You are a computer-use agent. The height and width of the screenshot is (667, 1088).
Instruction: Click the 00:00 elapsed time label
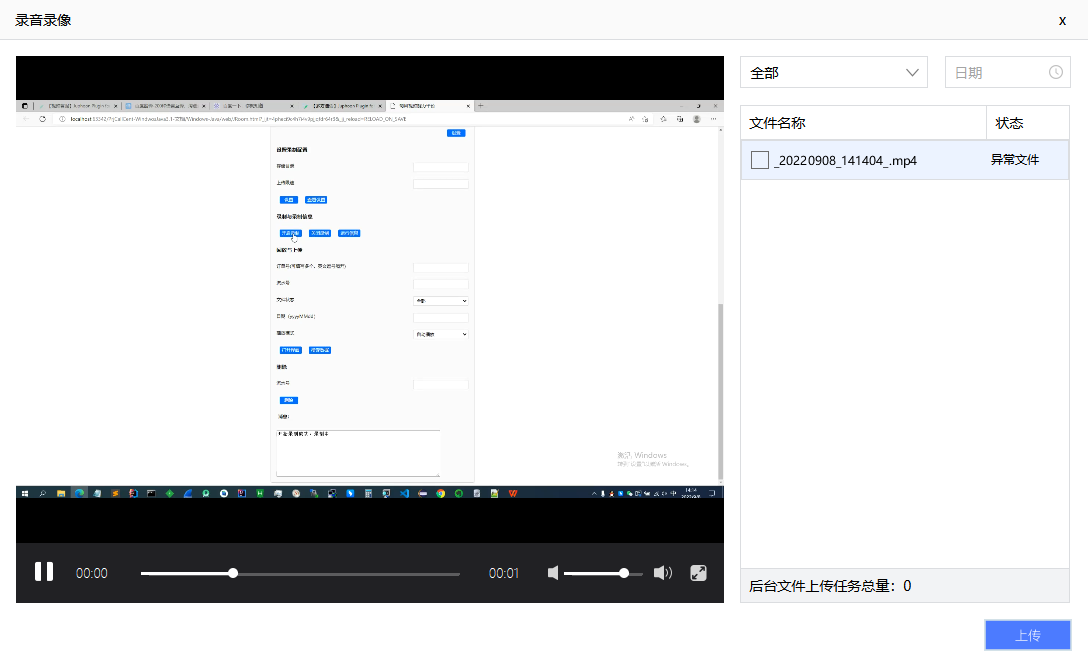click(92, 573)
